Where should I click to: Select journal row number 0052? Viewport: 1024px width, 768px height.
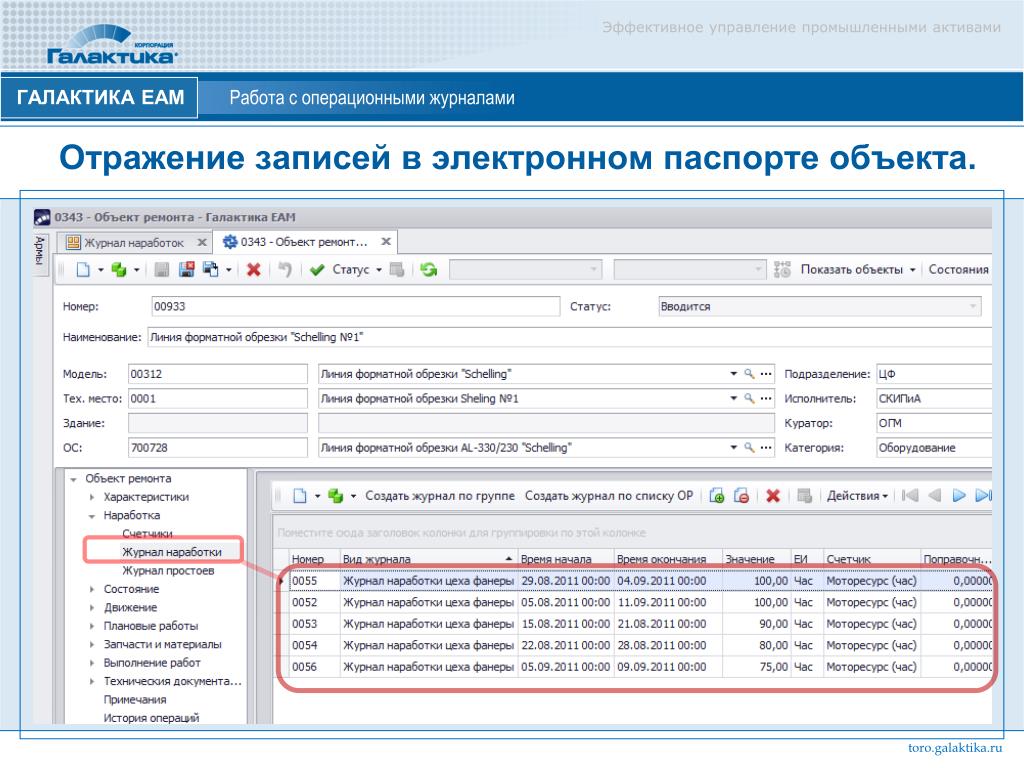(640, 603)
